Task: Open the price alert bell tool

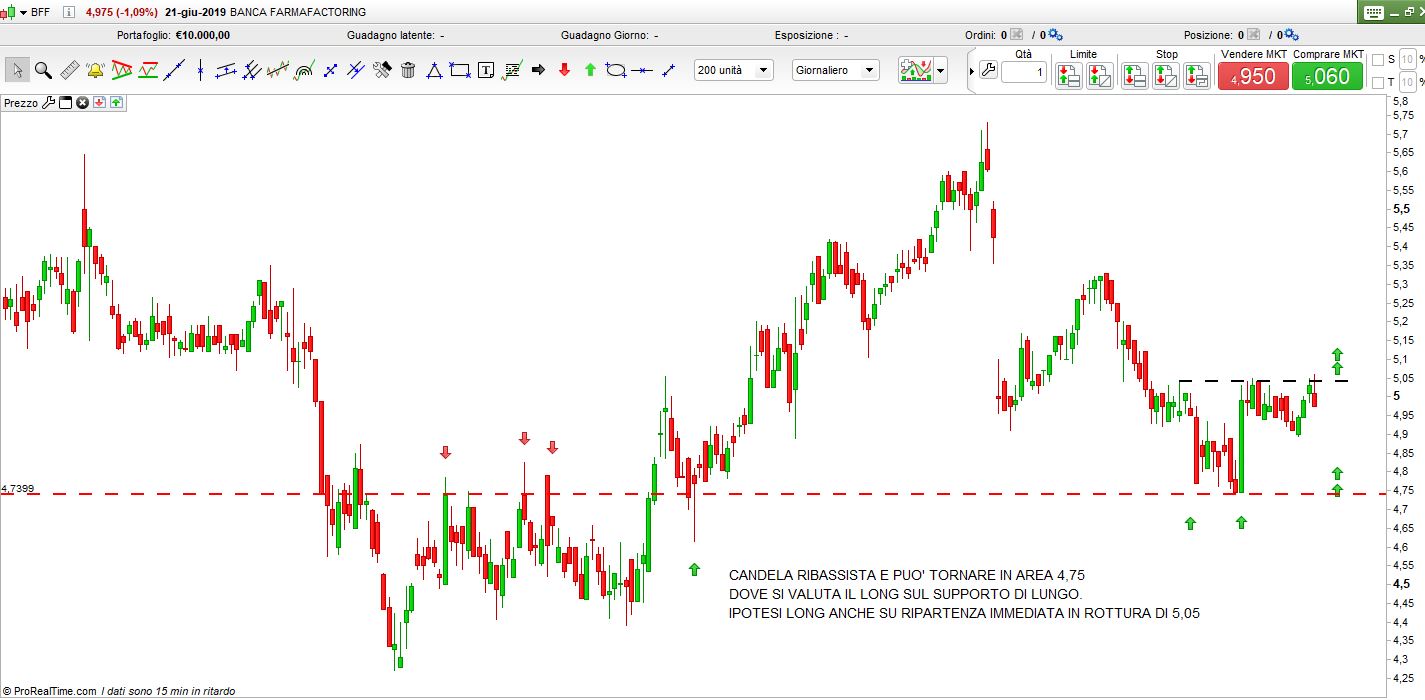Action: (95, 70)
